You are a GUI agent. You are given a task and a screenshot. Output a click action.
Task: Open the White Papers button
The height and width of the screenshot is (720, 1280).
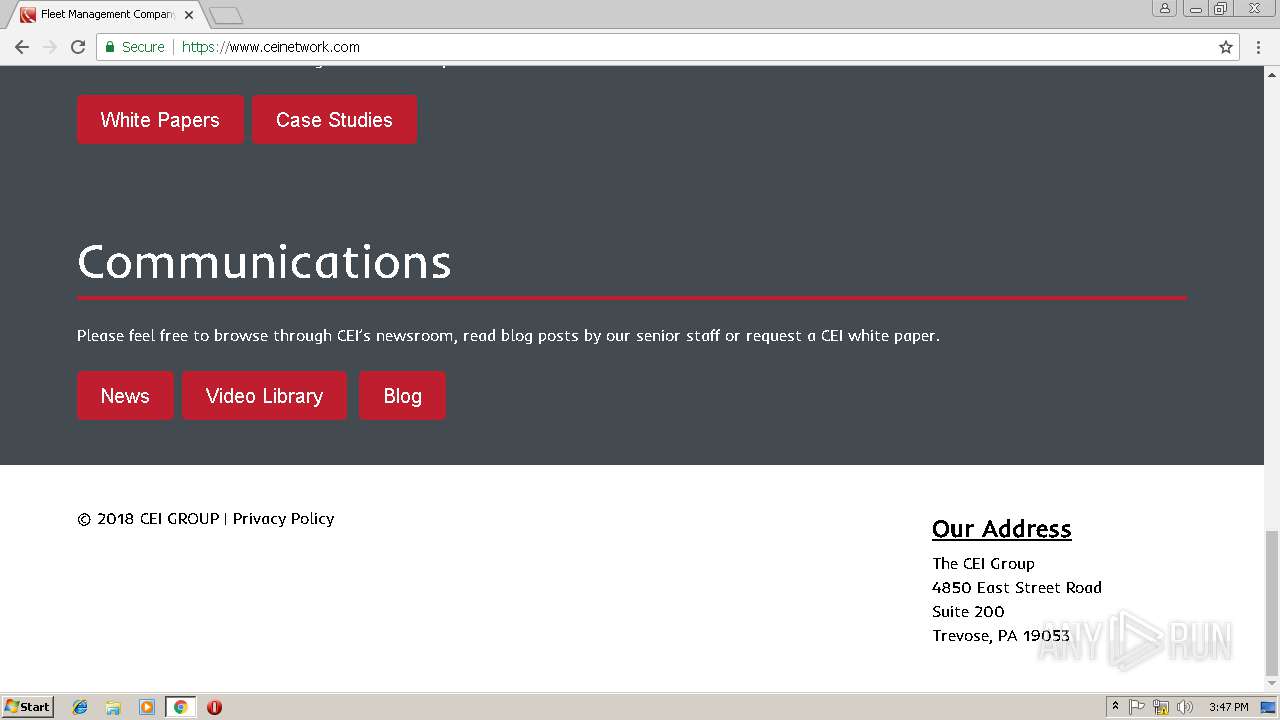[160, 120]
